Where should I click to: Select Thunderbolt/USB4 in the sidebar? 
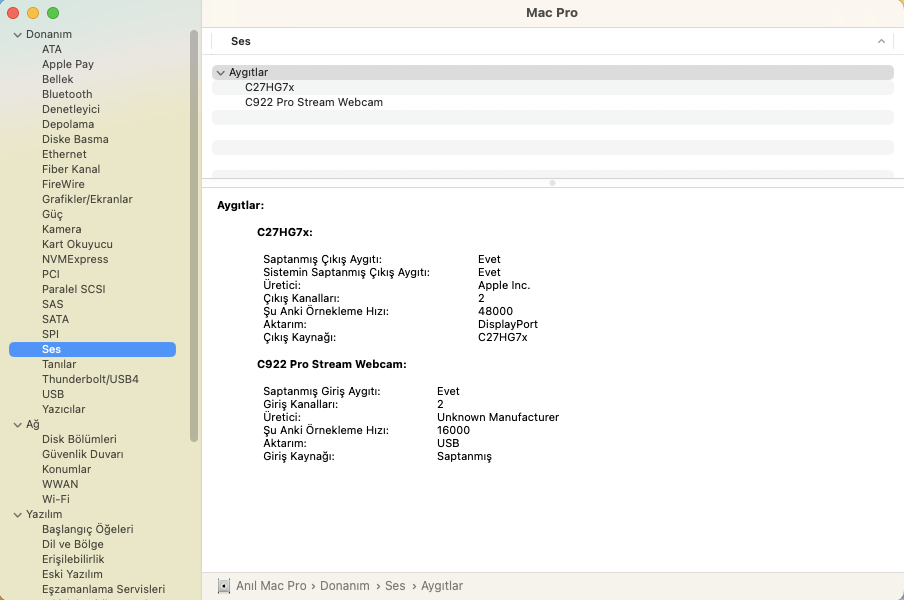90,379
